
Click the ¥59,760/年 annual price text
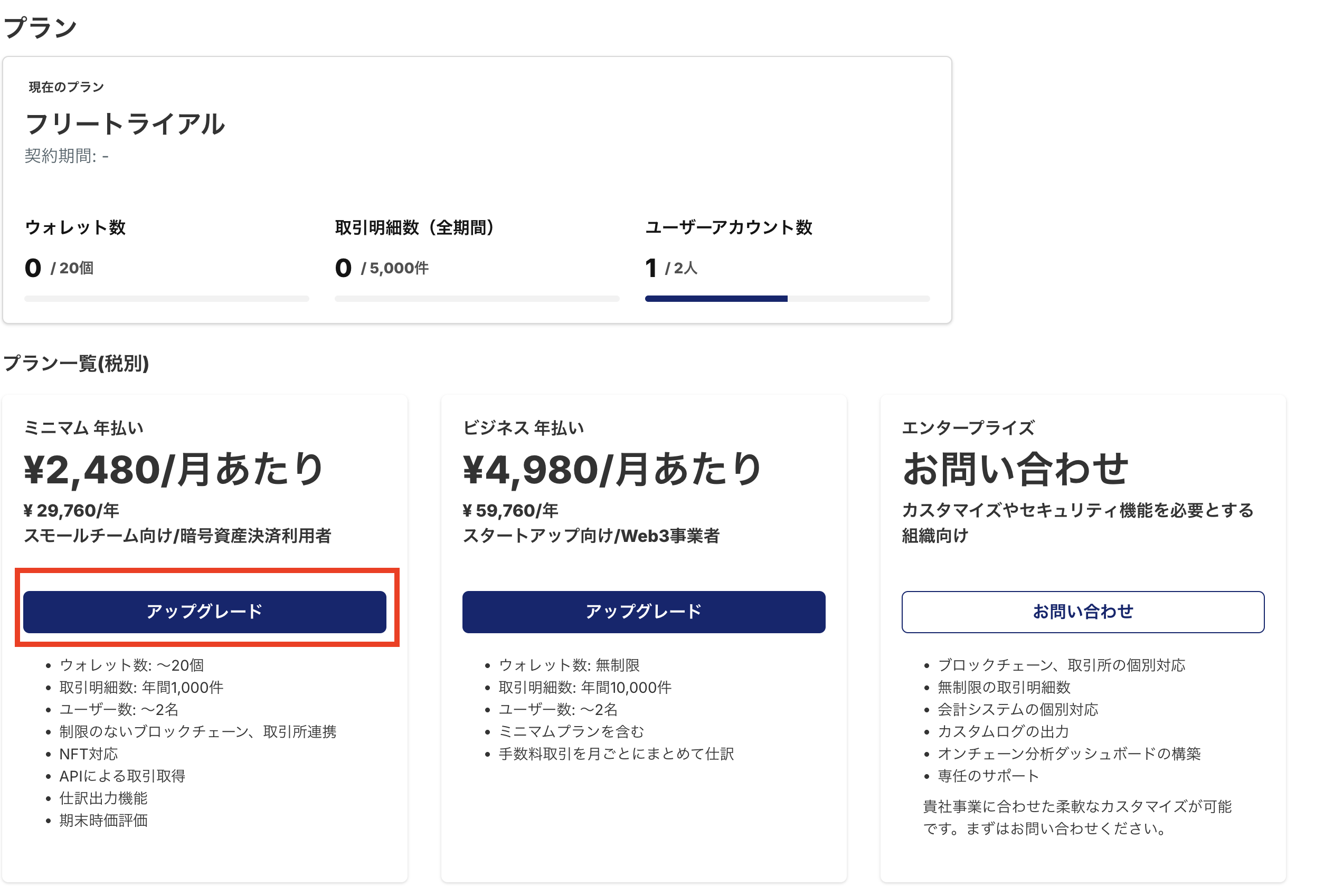click(x=510, y=510)
